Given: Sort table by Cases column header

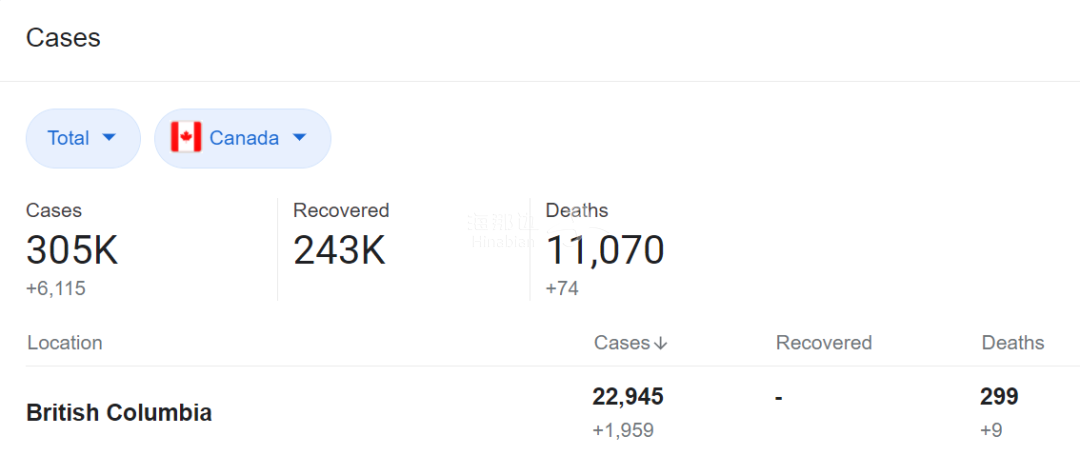Looking at the screenshot, I should (622, 343).
